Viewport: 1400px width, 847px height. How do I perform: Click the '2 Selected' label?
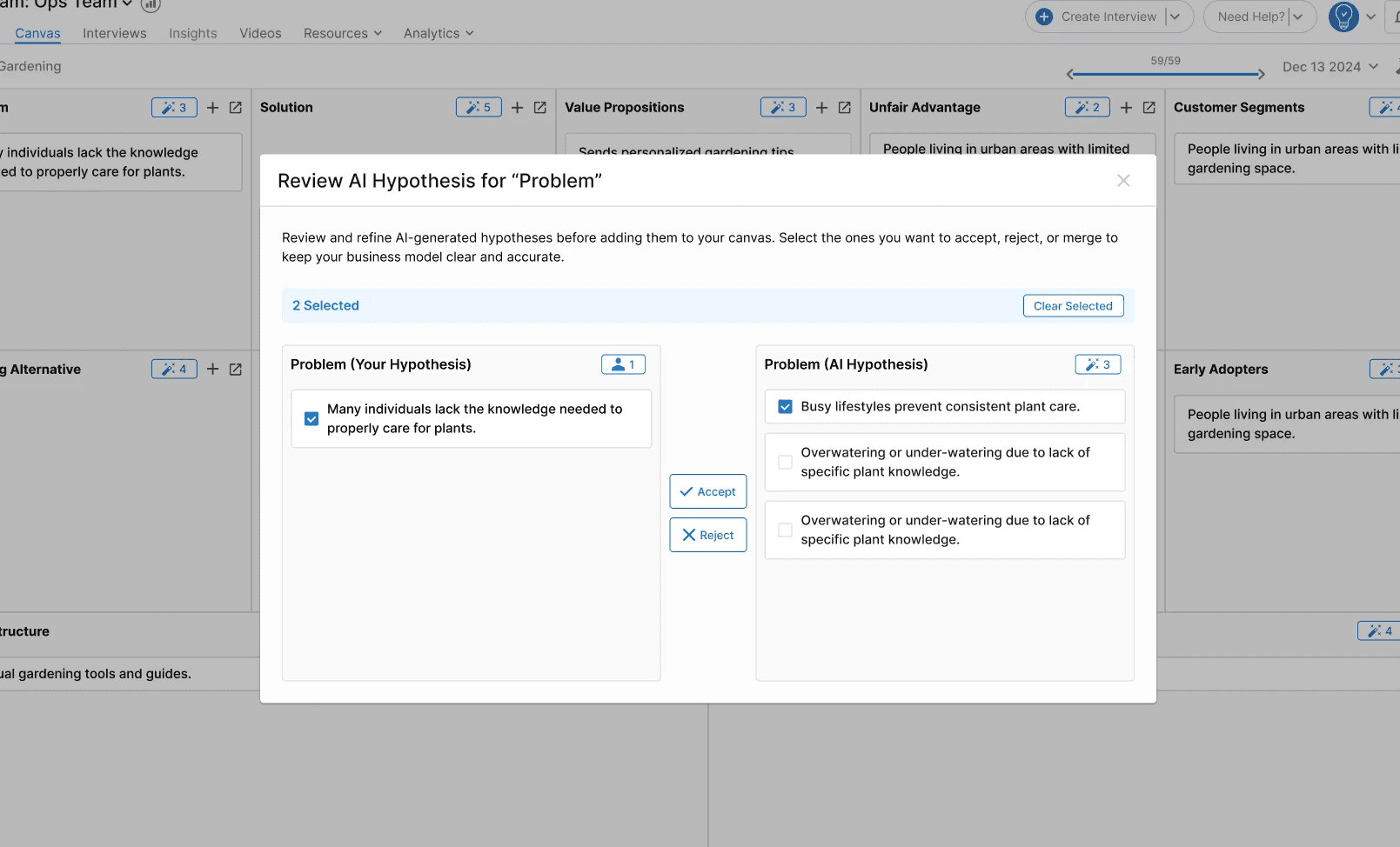tap(325, 305)
